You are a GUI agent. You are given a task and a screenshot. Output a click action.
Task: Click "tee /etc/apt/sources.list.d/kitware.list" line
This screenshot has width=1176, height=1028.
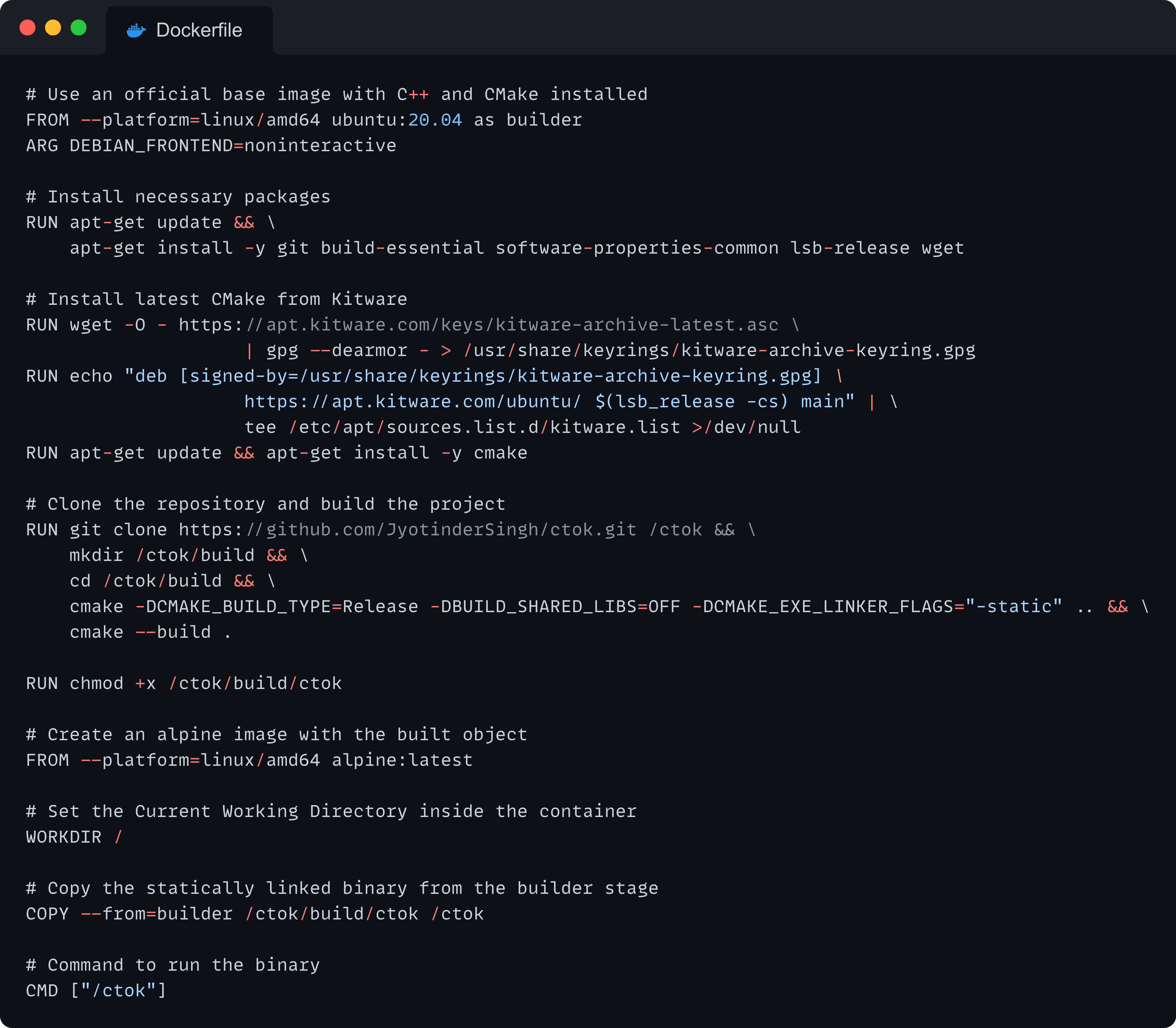click(462, 427)
